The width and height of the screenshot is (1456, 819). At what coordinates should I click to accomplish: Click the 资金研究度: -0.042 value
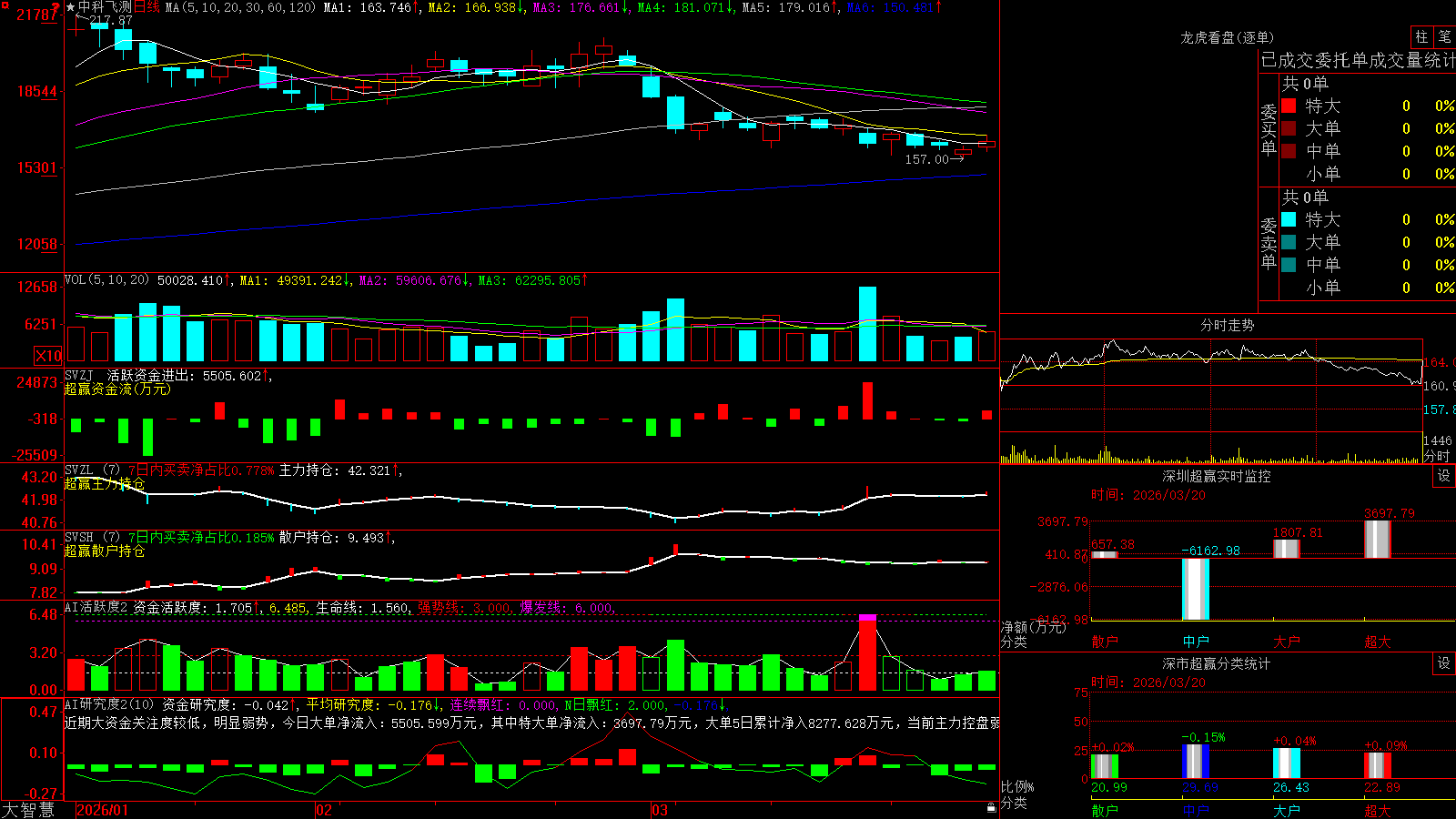[228, 704]
